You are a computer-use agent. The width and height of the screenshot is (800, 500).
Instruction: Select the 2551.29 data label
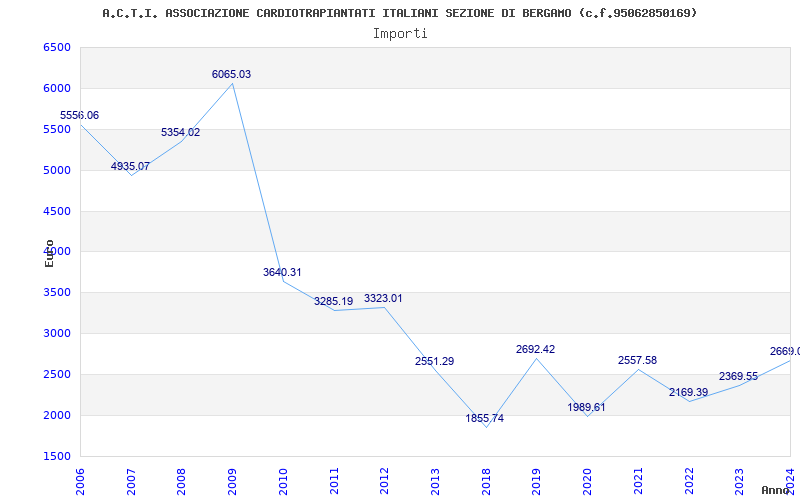click(434, 361)
